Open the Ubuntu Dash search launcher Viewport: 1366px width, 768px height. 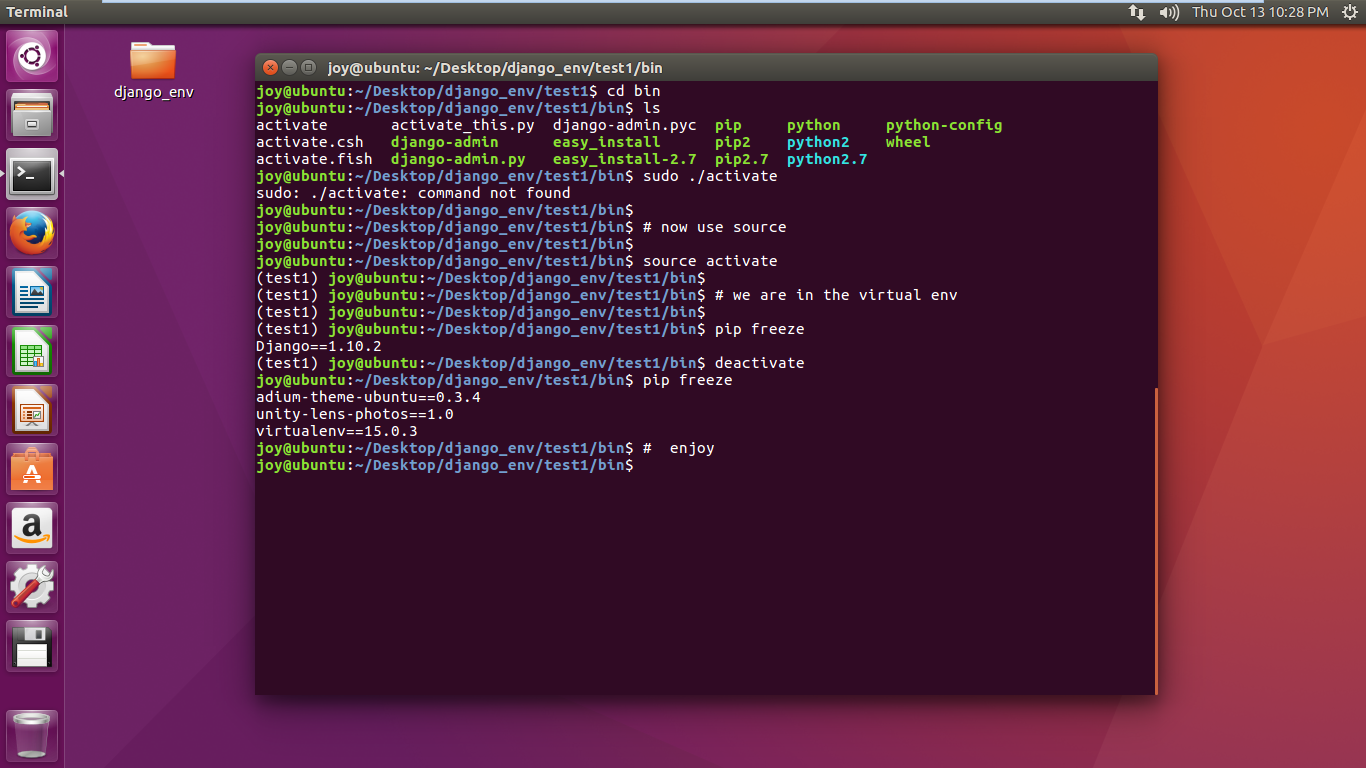click(33, 56)
